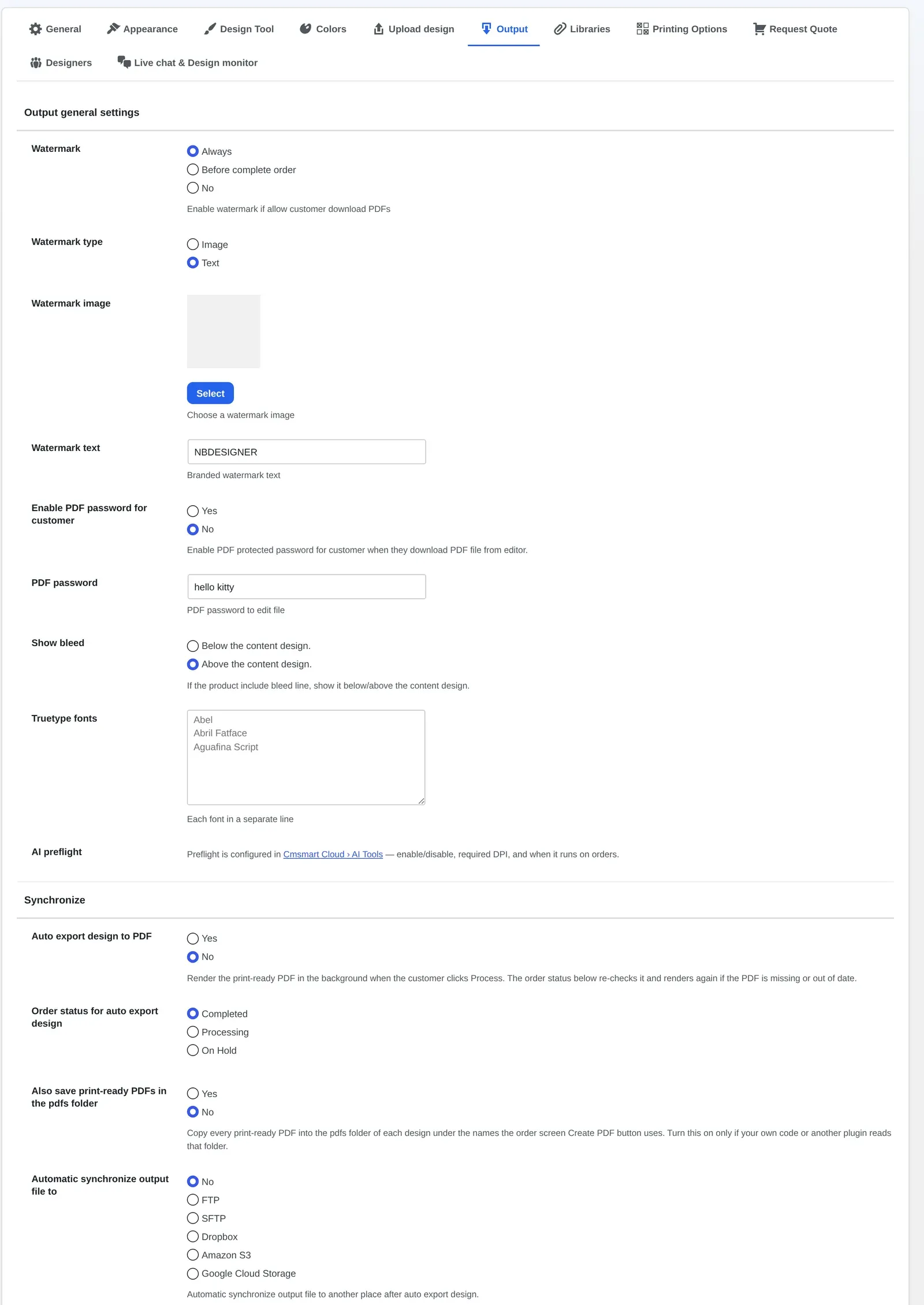Select Amazon S3 for synchronize output

193,1255
